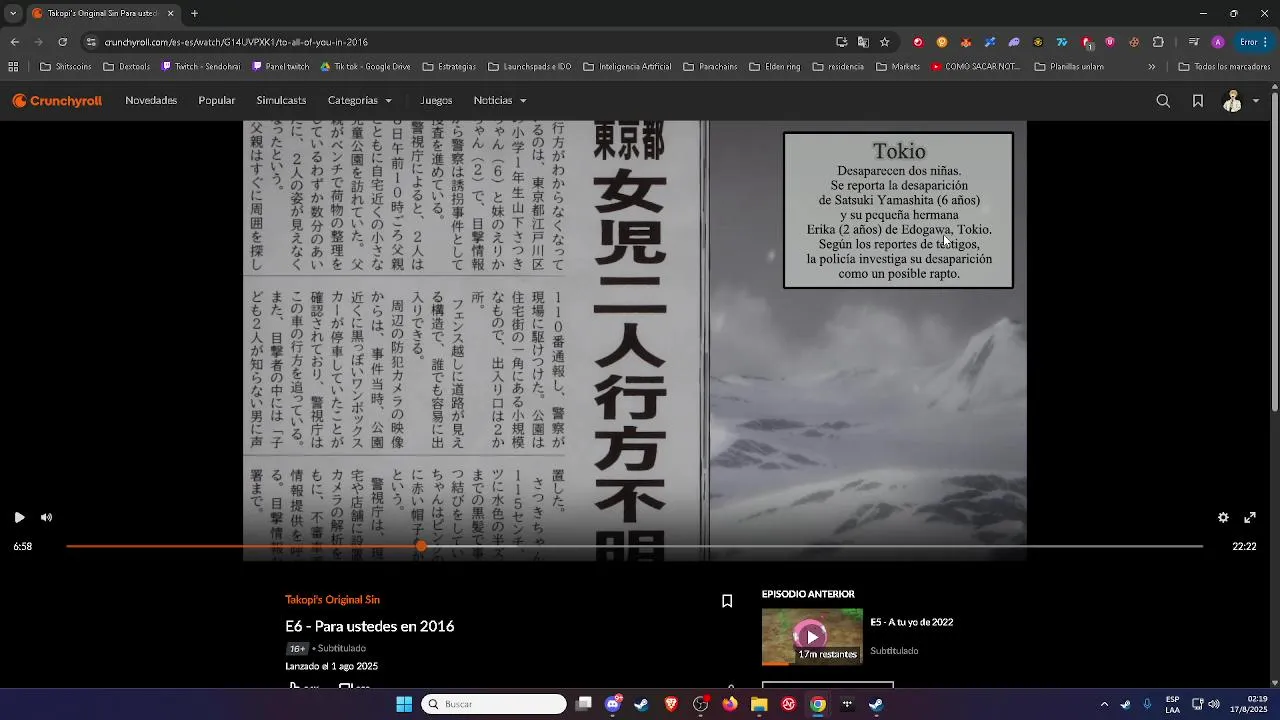Image resolution: width=1280 pixels, height=720 pixels.
Task: Open the Elden ring bookmark folder
Action: (x=774, y=67)
